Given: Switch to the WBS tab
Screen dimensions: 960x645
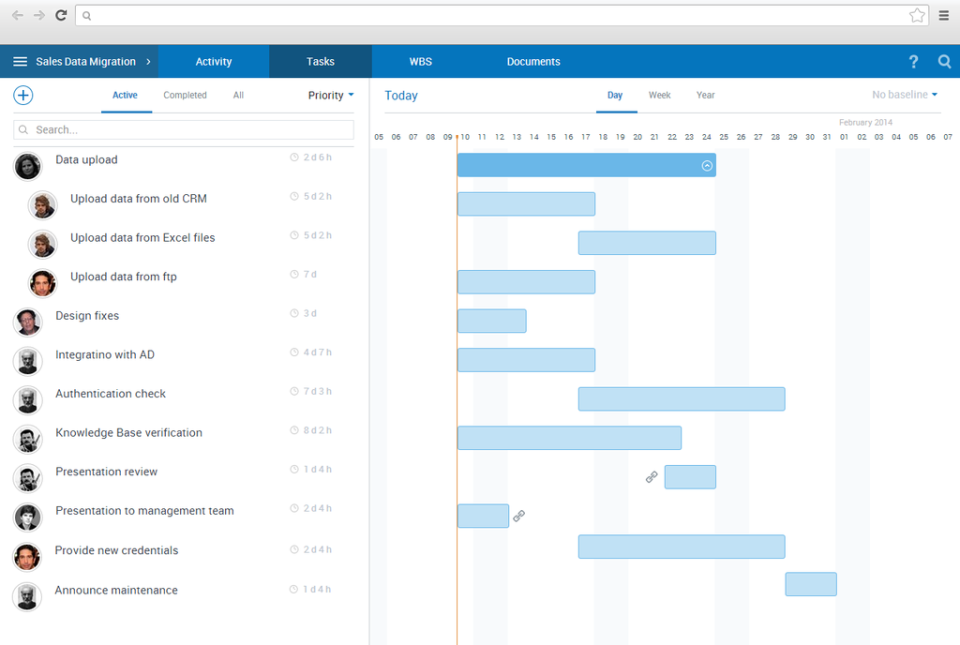Looking at the screenshot, I should tap(421, 61).
